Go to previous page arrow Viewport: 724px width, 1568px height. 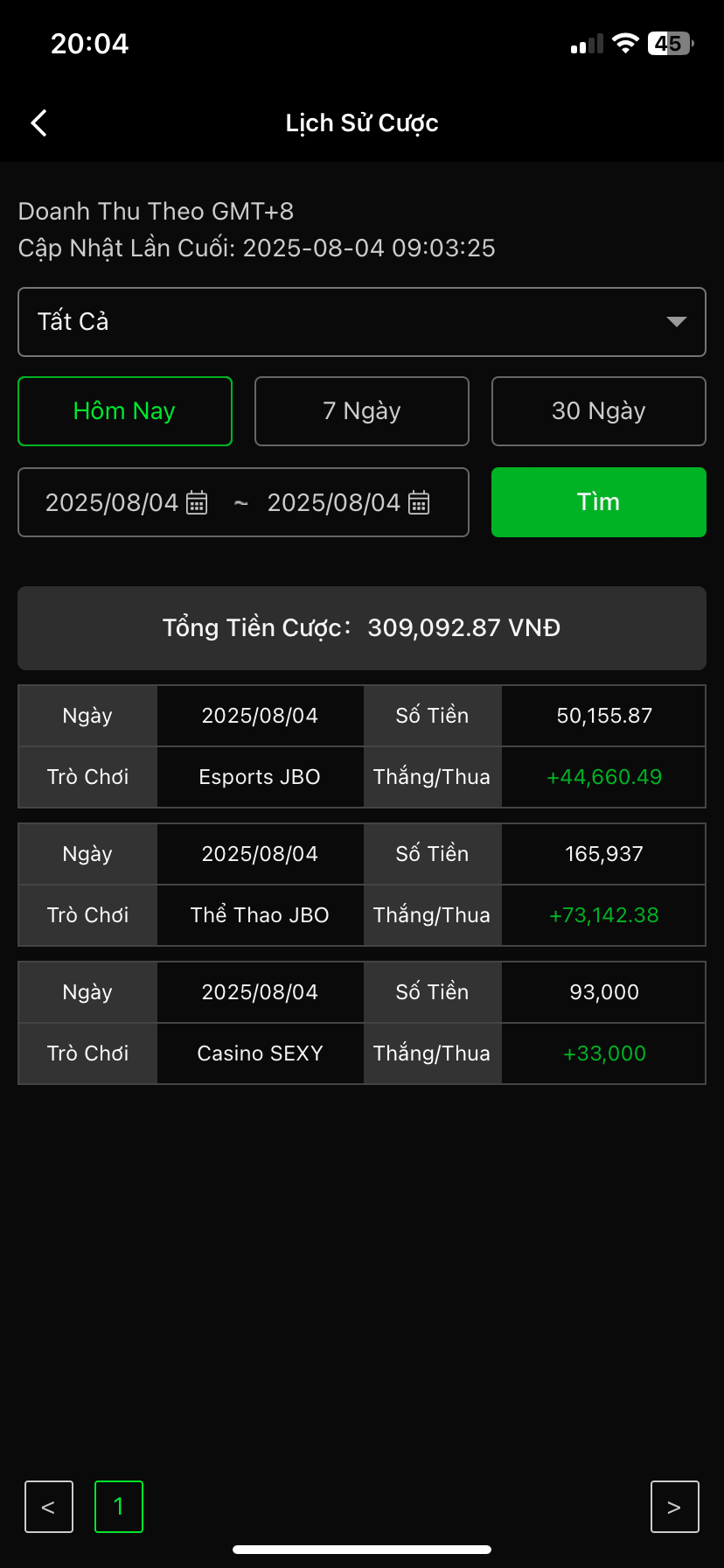pyautogui.click(x=49, y=1507)
